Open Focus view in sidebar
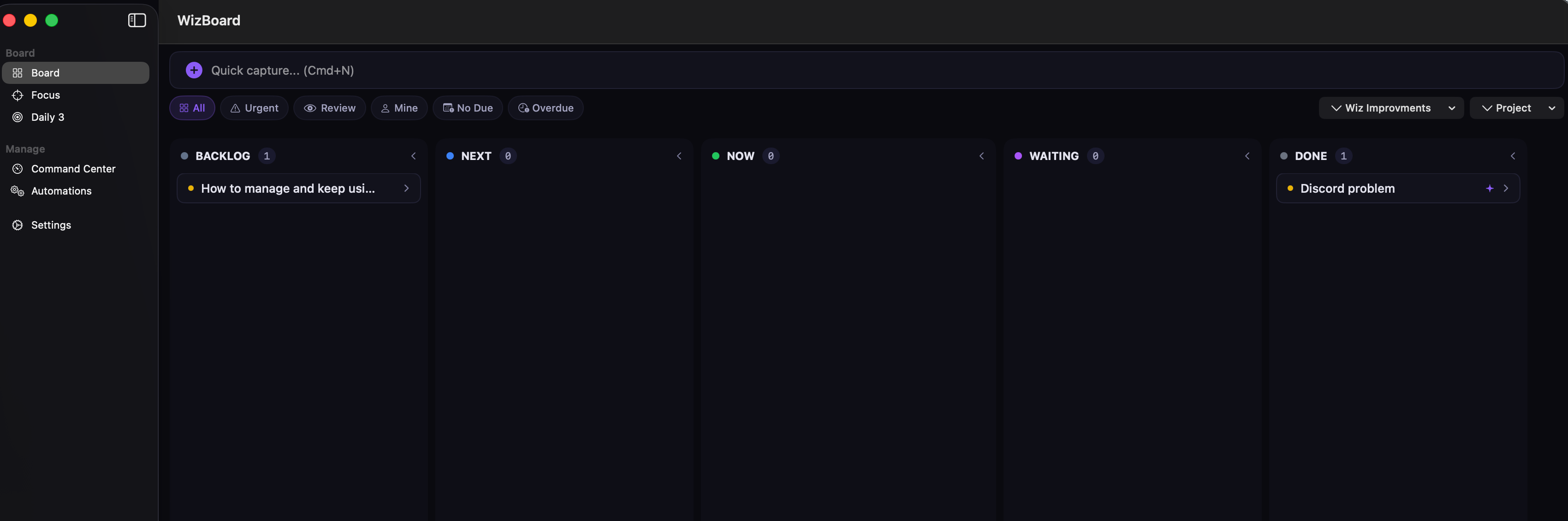 tap(45, 95)
